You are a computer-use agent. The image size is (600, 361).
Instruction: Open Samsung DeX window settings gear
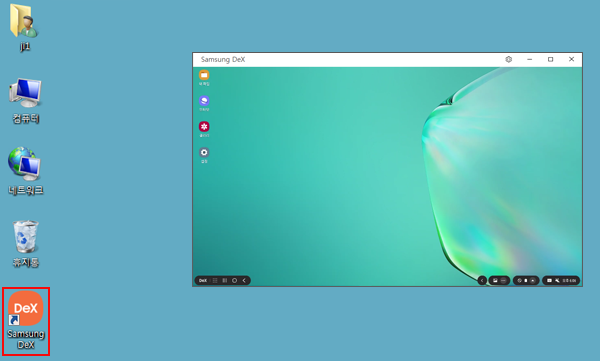pyautogui.click(x=509, y=59)
